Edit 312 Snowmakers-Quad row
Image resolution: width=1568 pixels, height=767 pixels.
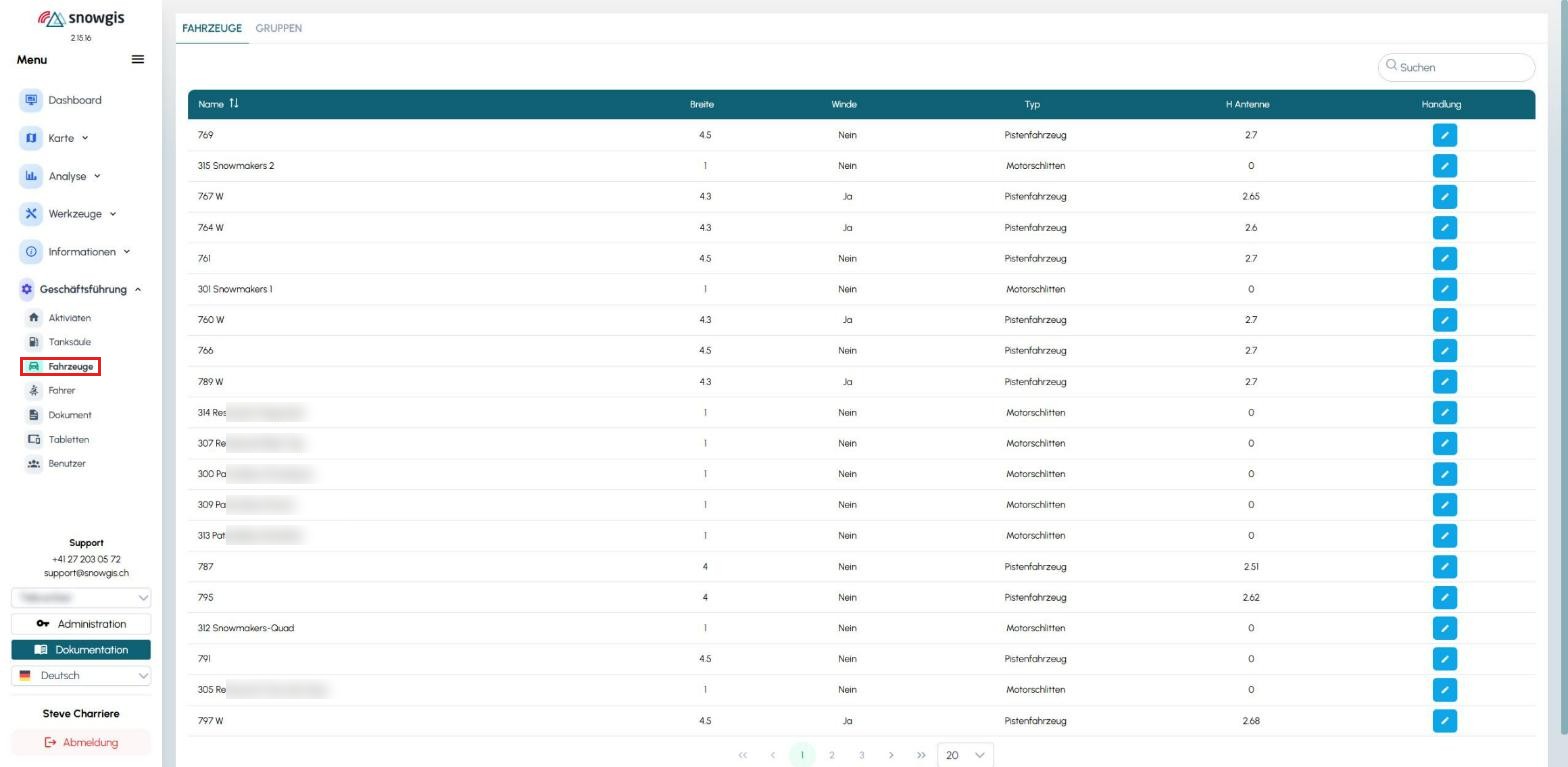1444,628
